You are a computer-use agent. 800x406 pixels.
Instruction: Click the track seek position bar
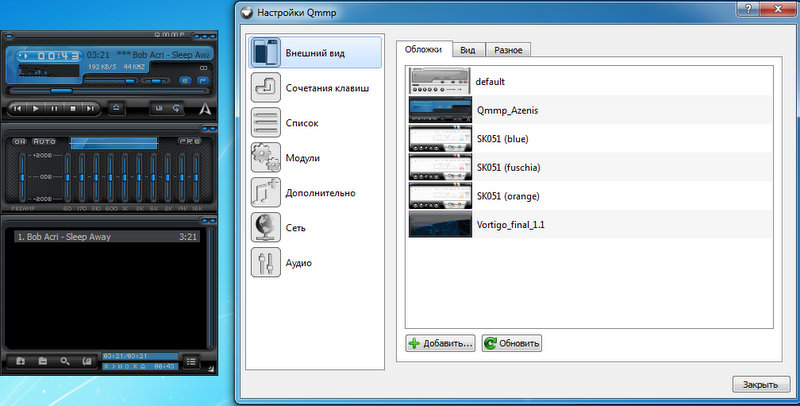[x=108, y=91]
